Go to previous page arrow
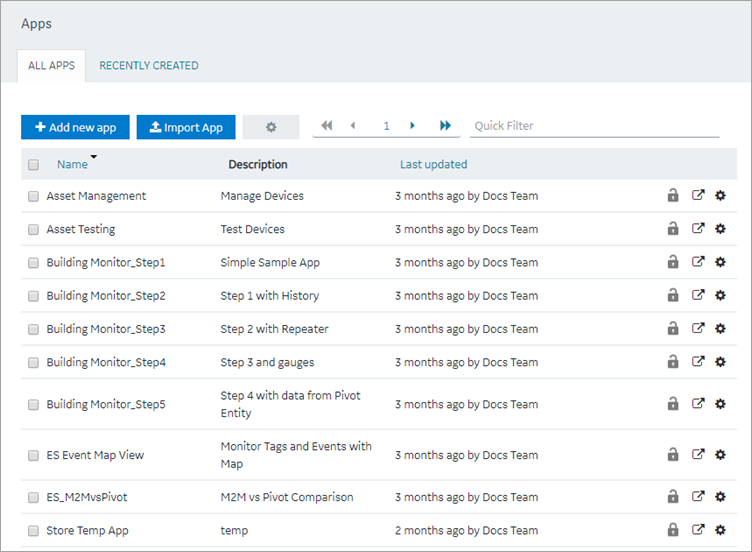This screenshot has width=752, height=552. (x=353, y=126)
